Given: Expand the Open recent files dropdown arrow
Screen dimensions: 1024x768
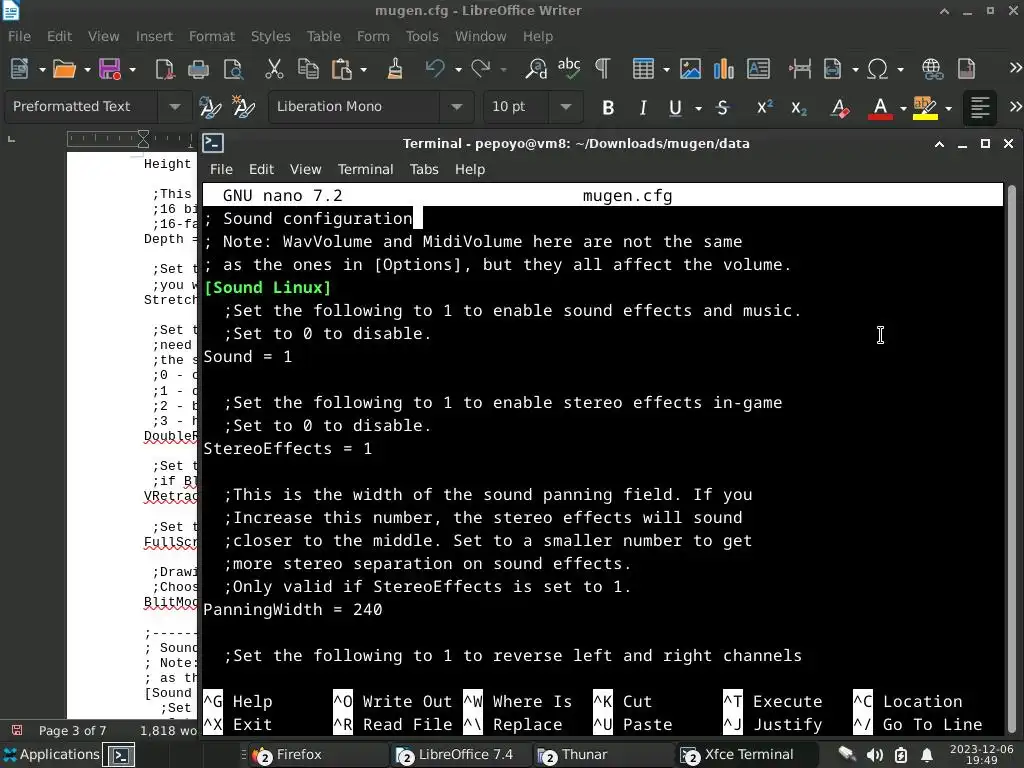Looking at the screenshot, I should click(x=87, y=69).
